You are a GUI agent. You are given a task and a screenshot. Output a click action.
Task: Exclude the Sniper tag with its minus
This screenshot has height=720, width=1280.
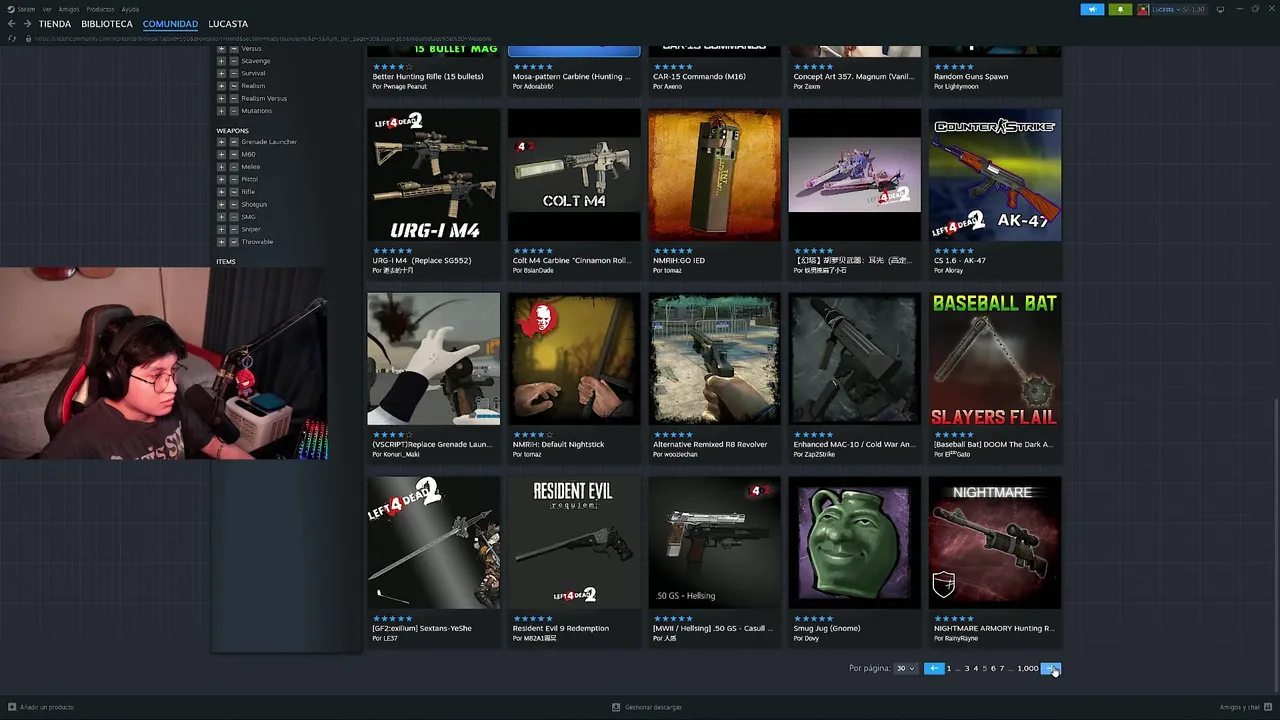click(x=233, y=229)
